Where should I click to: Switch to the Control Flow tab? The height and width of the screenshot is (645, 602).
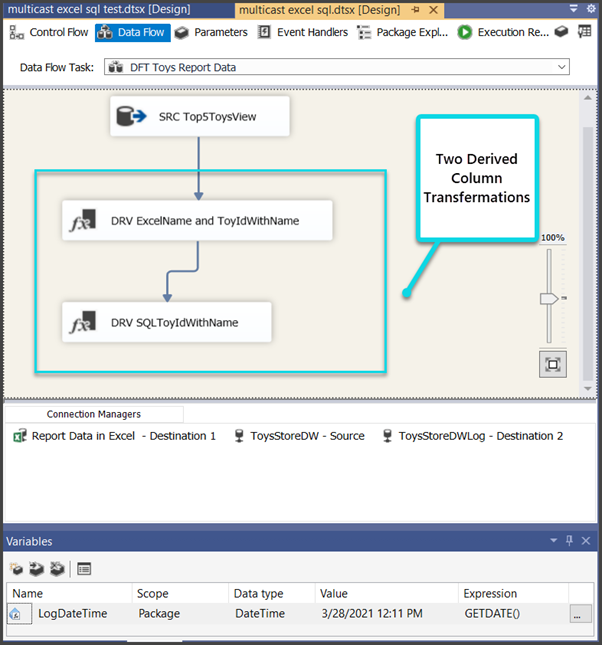[49, 32]
